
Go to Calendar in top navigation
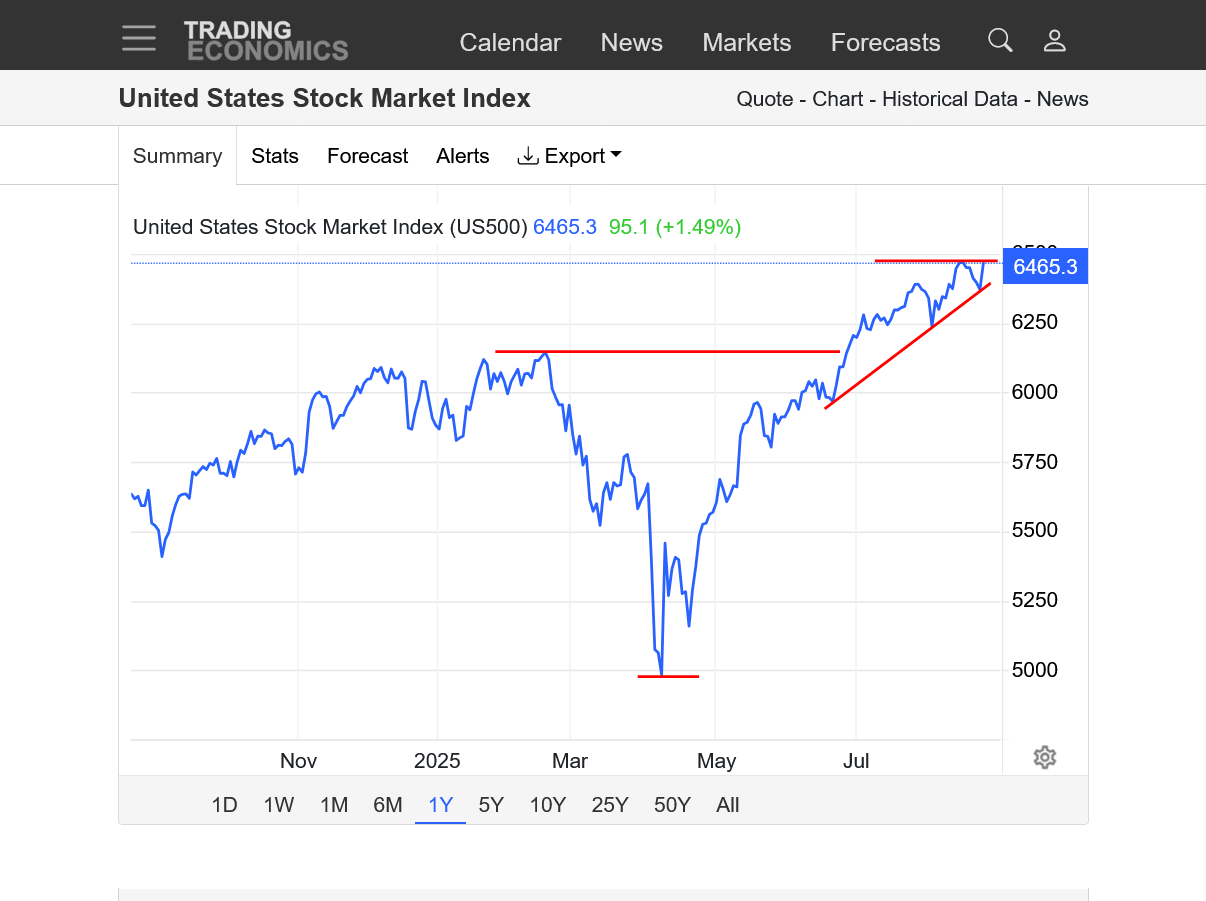click(x=510, y=43)
